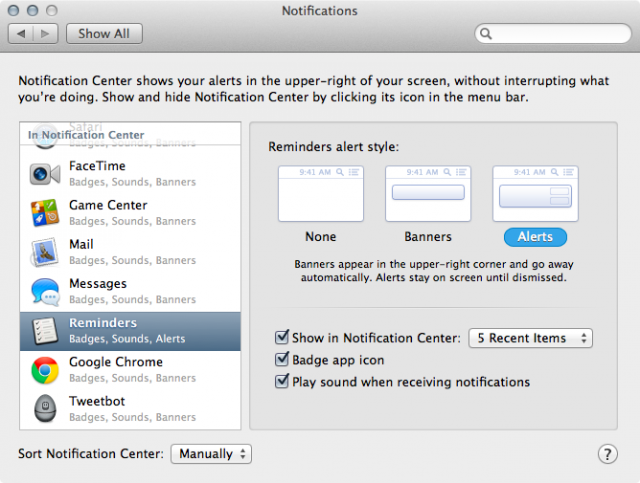Go back with the left arrow button
The width and height of the screenshot is (640, 483).
(21, 33)
